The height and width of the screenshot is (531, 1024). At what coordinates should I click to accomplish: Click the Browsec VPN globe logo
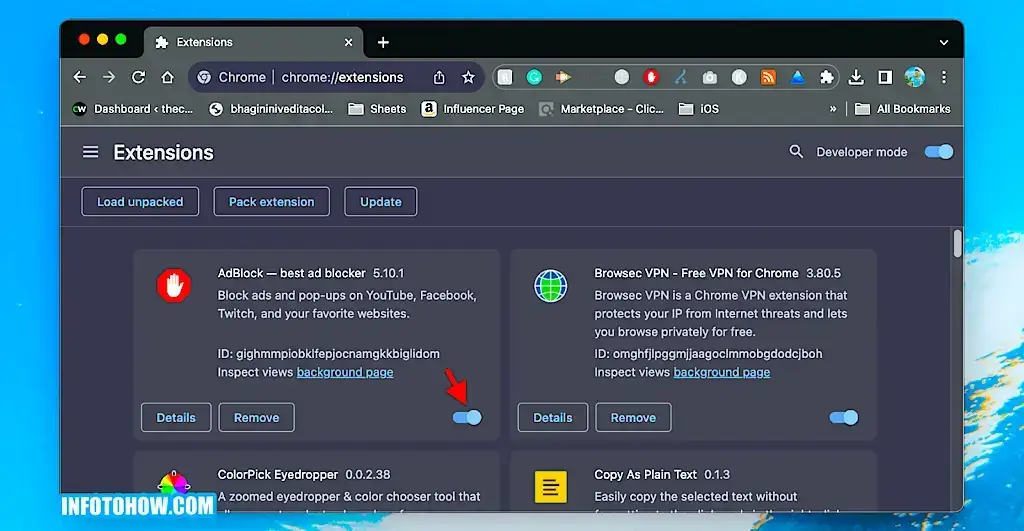551,286
